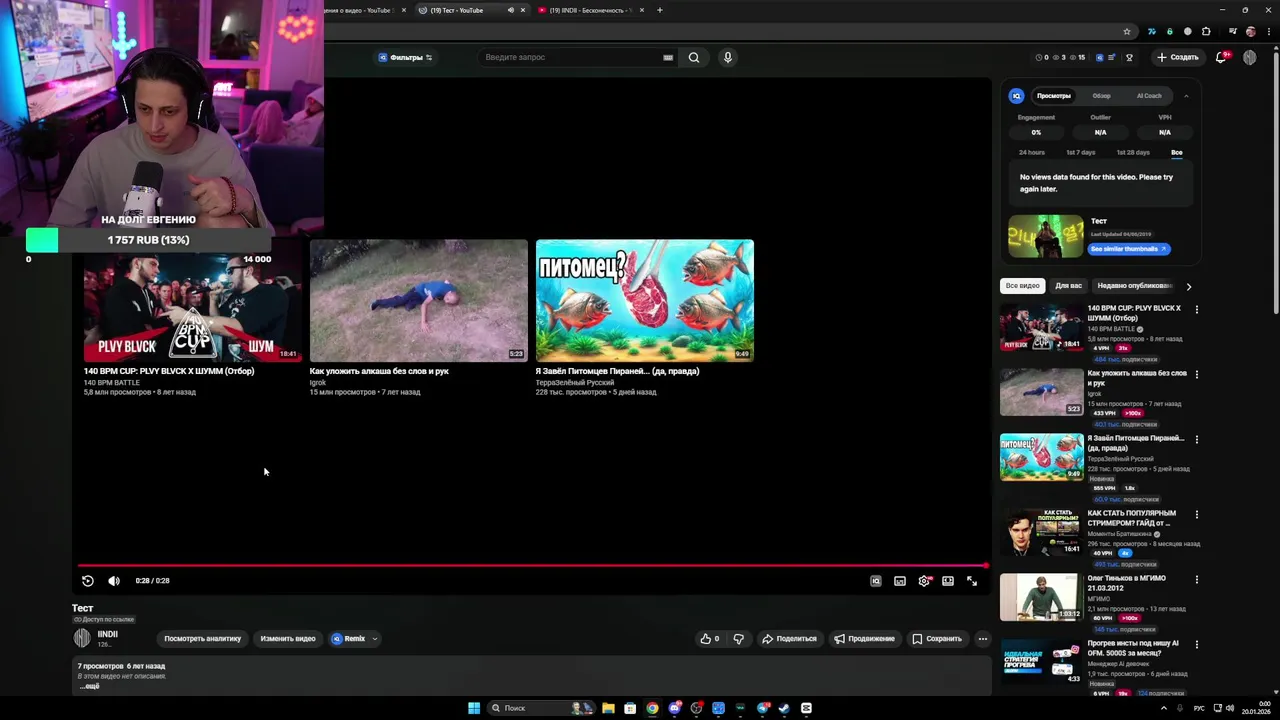
Task: Switch to the IINDII Бесконечность browser tab
Action: pyautogui.click(x=589, y=10)
